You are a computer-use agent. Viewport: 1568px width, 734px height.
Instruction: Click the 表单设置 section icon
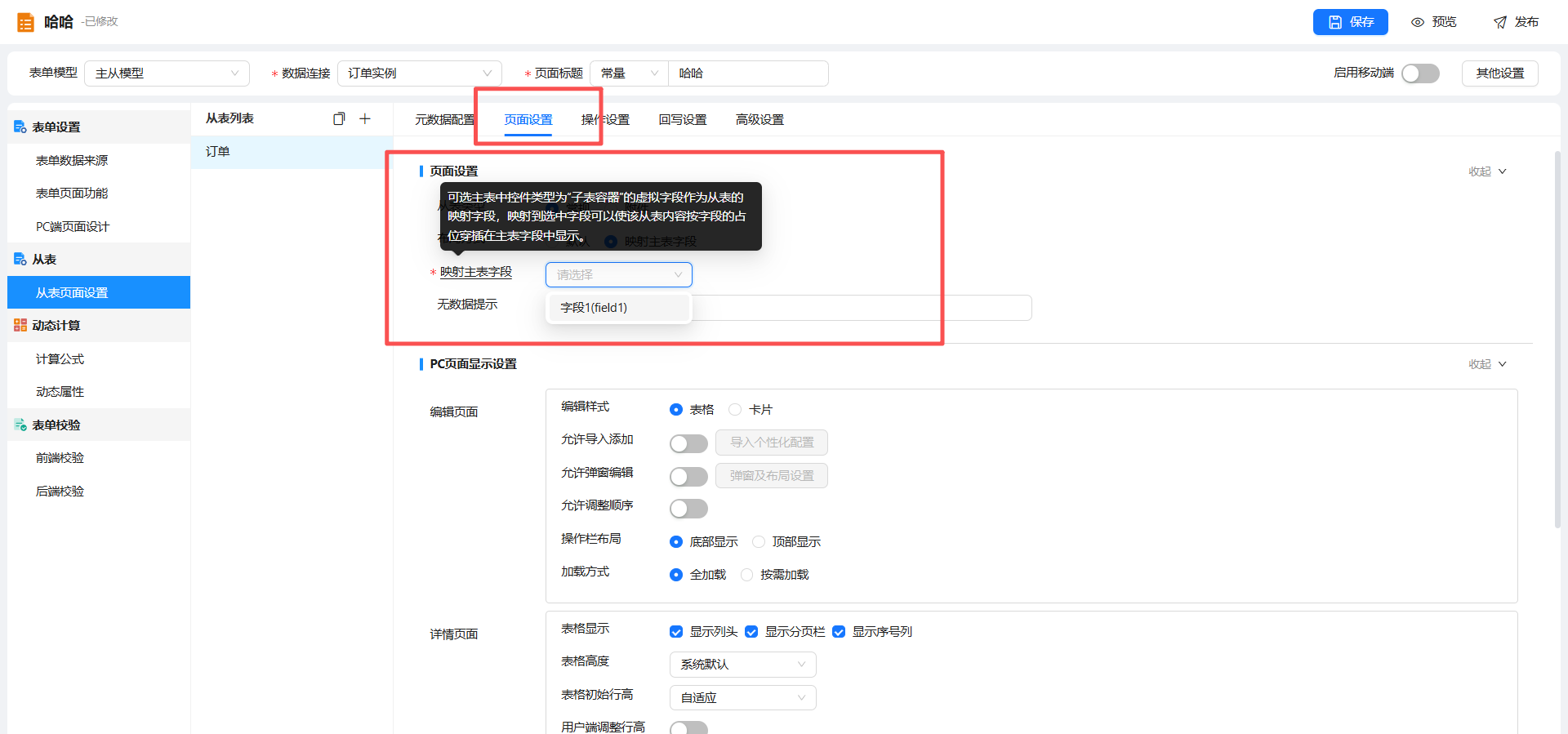[x=20, y=127]
